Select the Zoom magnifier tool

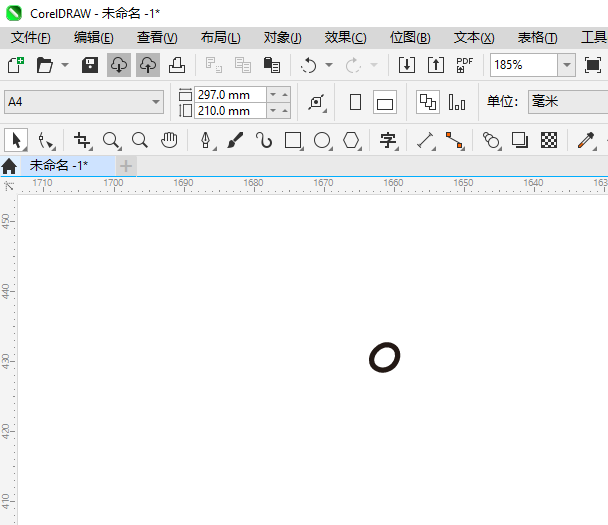point(111,140)
